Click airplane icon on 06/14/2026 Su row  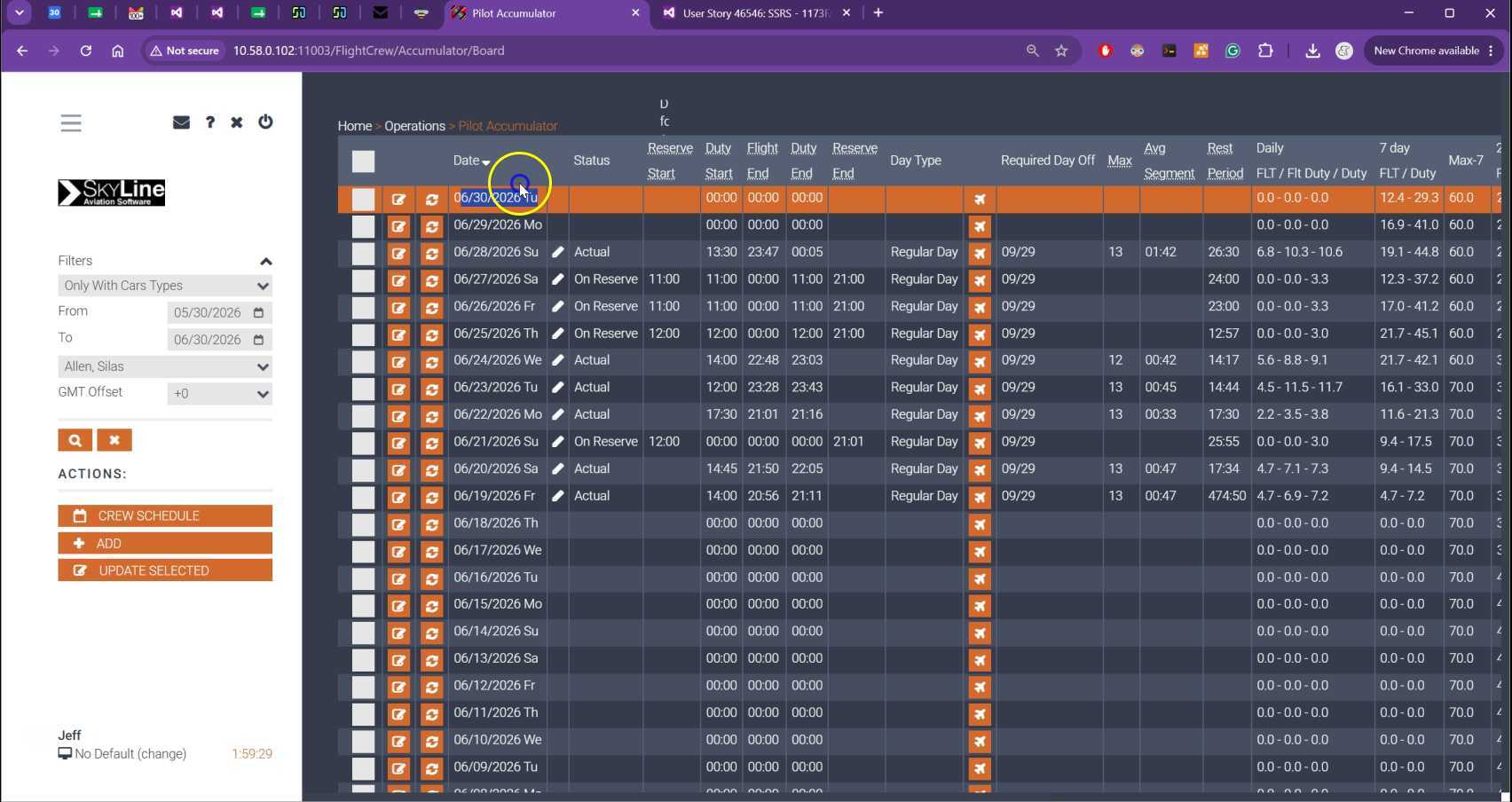980,633
